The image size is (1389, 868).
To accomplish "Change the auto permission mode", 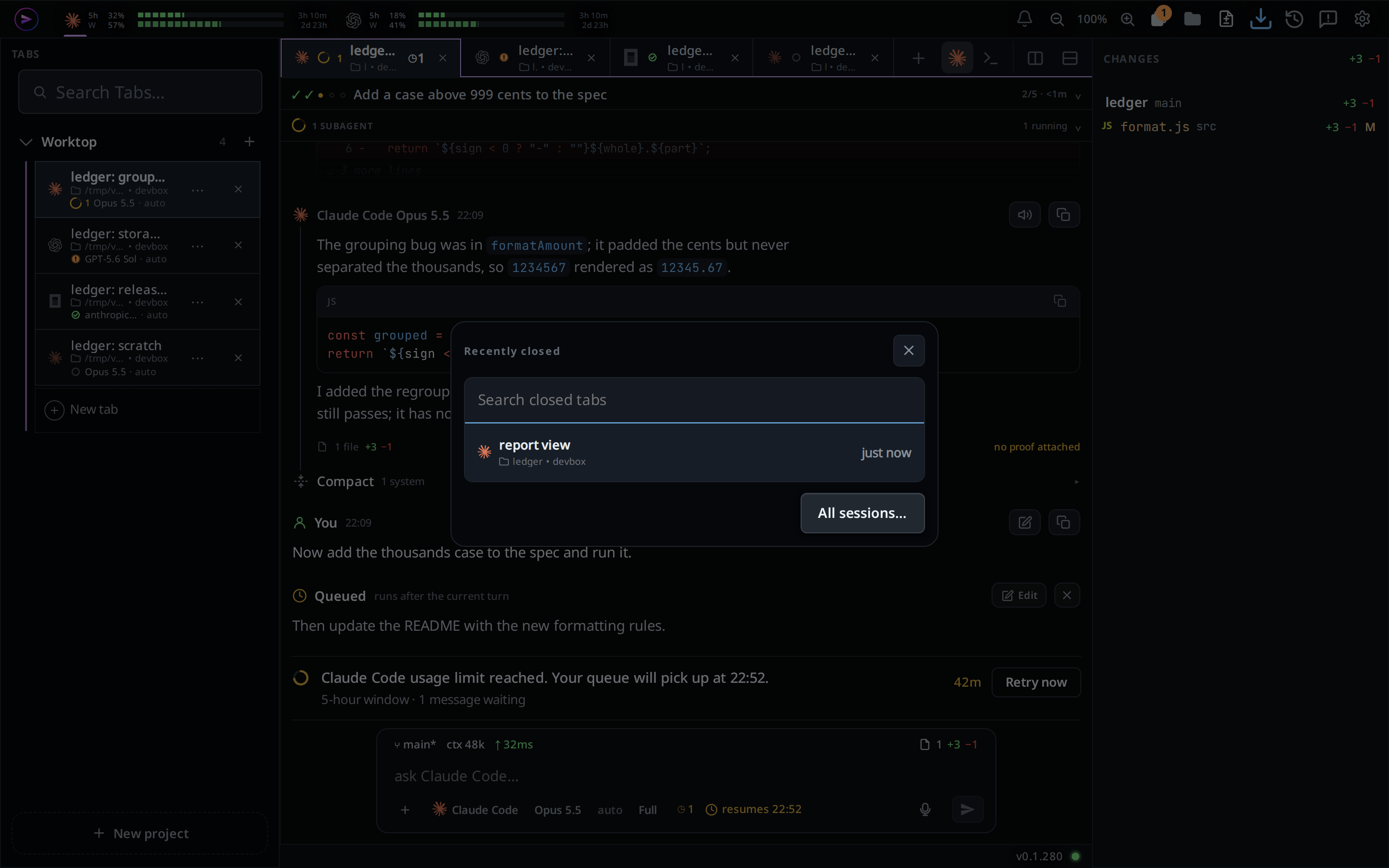I will pyautogui.click(x=610, y=810).
